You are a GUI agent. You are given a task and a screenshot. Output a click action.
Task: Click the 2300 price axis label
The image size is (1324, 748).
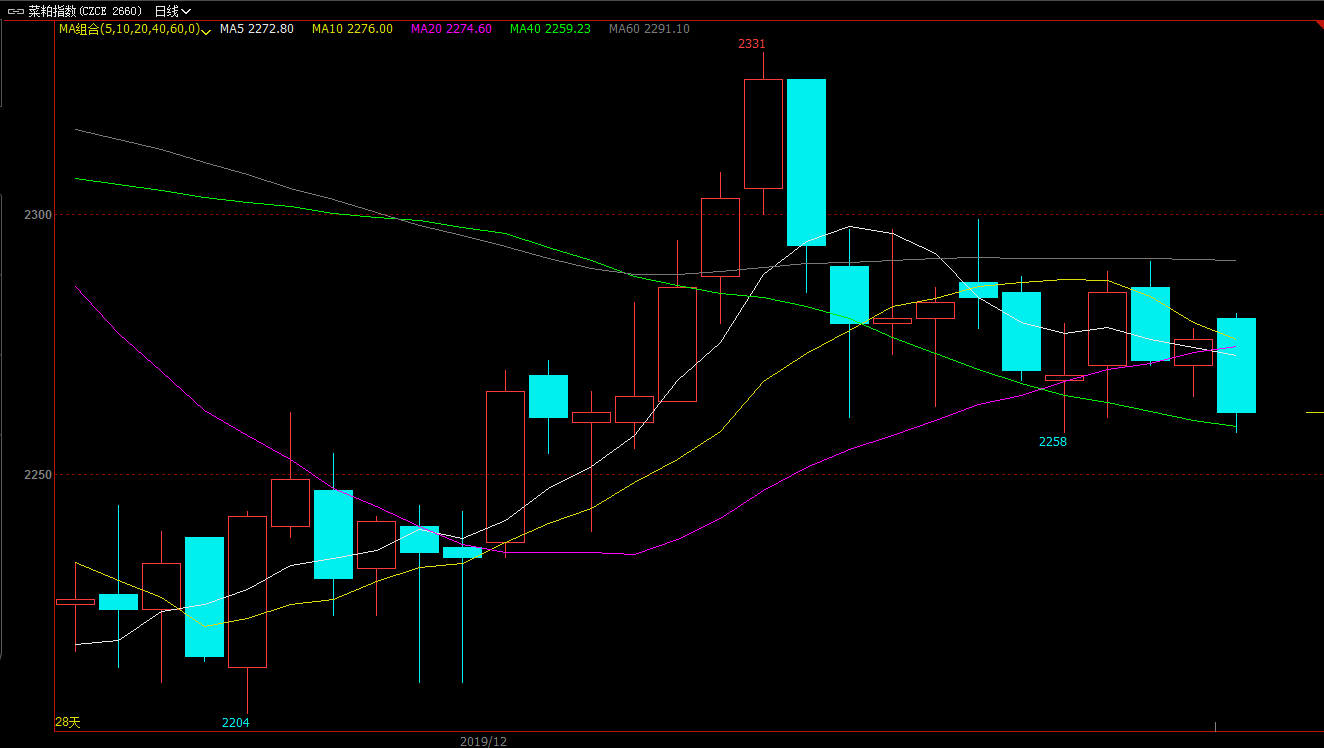(38, 214)
